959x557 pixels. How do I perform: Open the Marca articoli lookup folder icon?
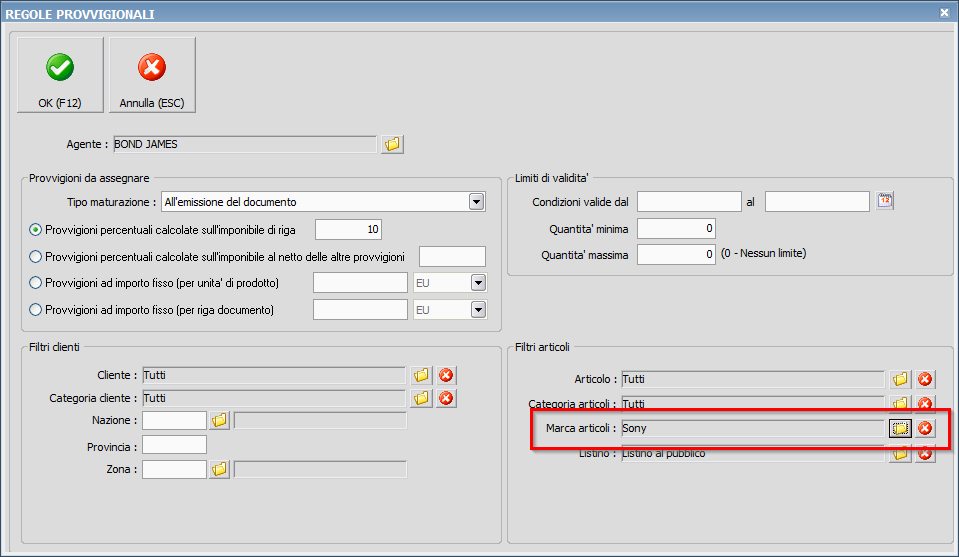(900, 429)
